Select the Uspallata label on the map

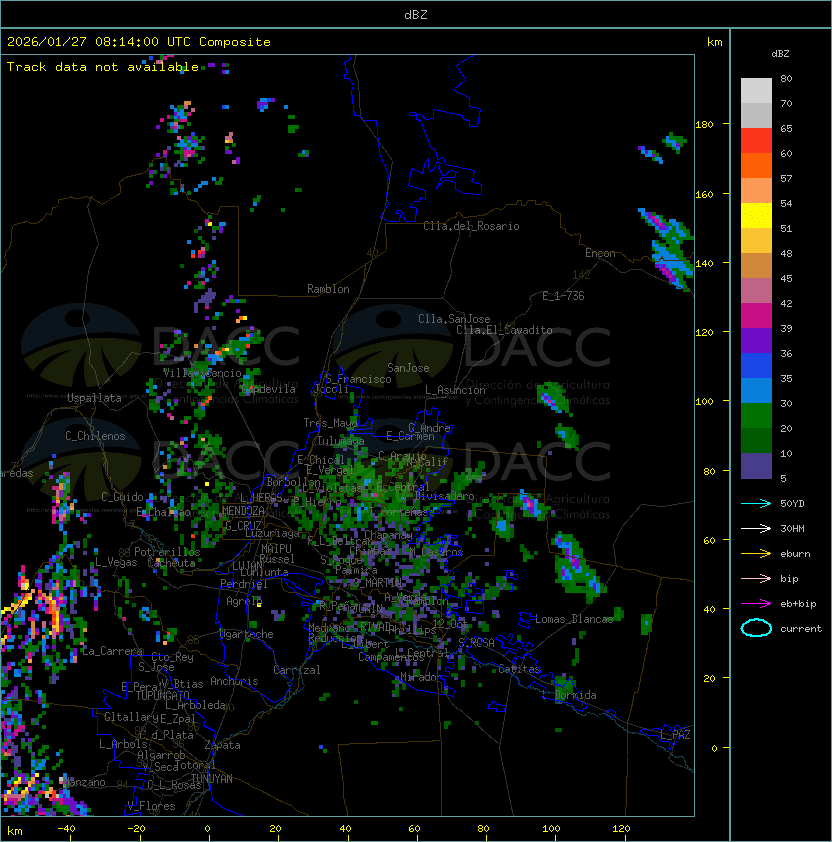pyautogui.click(x=94, y=398)
